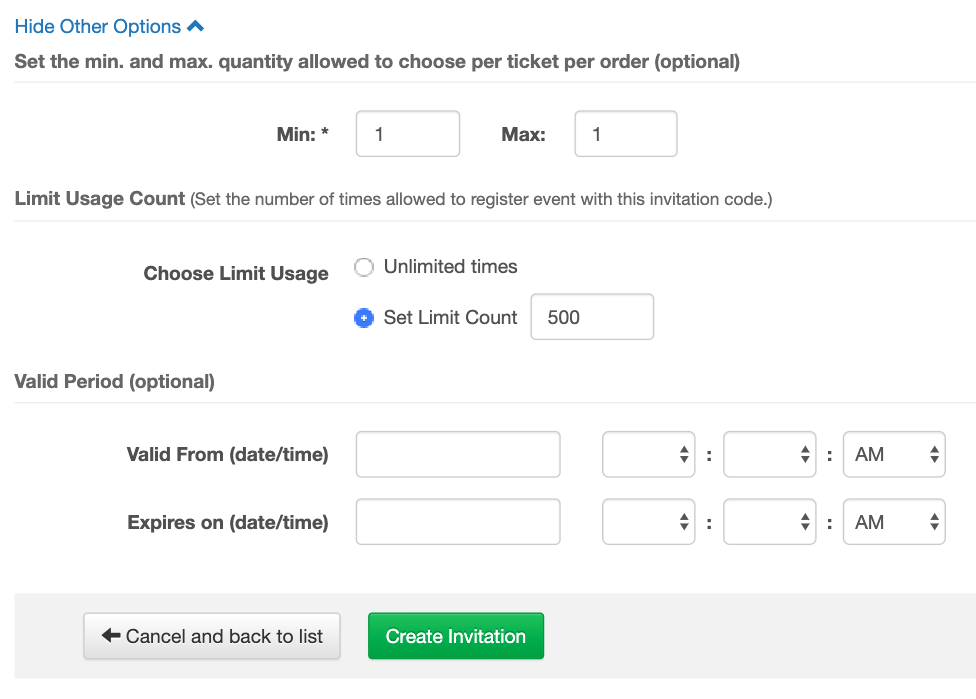This screenshot has width=976, height=699.
Task: Open the Valid From AM/PM dropdown
Action: tap(894, 454)
